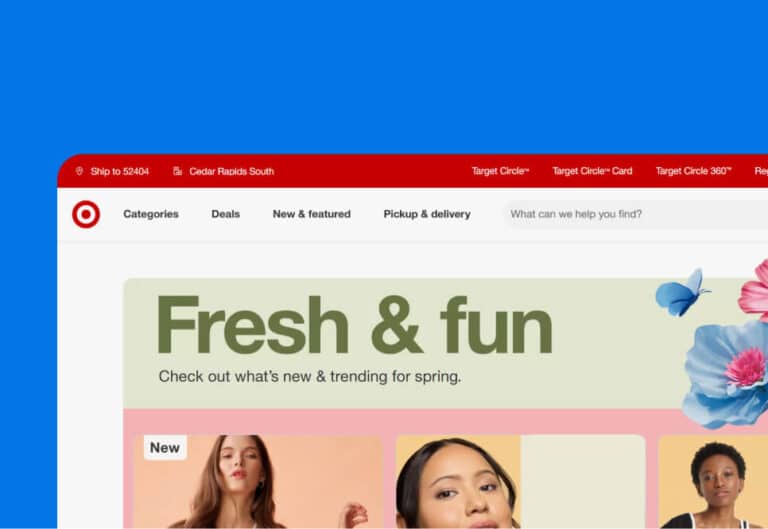
Task: Click the Fresh & fun banner headline
Action: point(354,325)
